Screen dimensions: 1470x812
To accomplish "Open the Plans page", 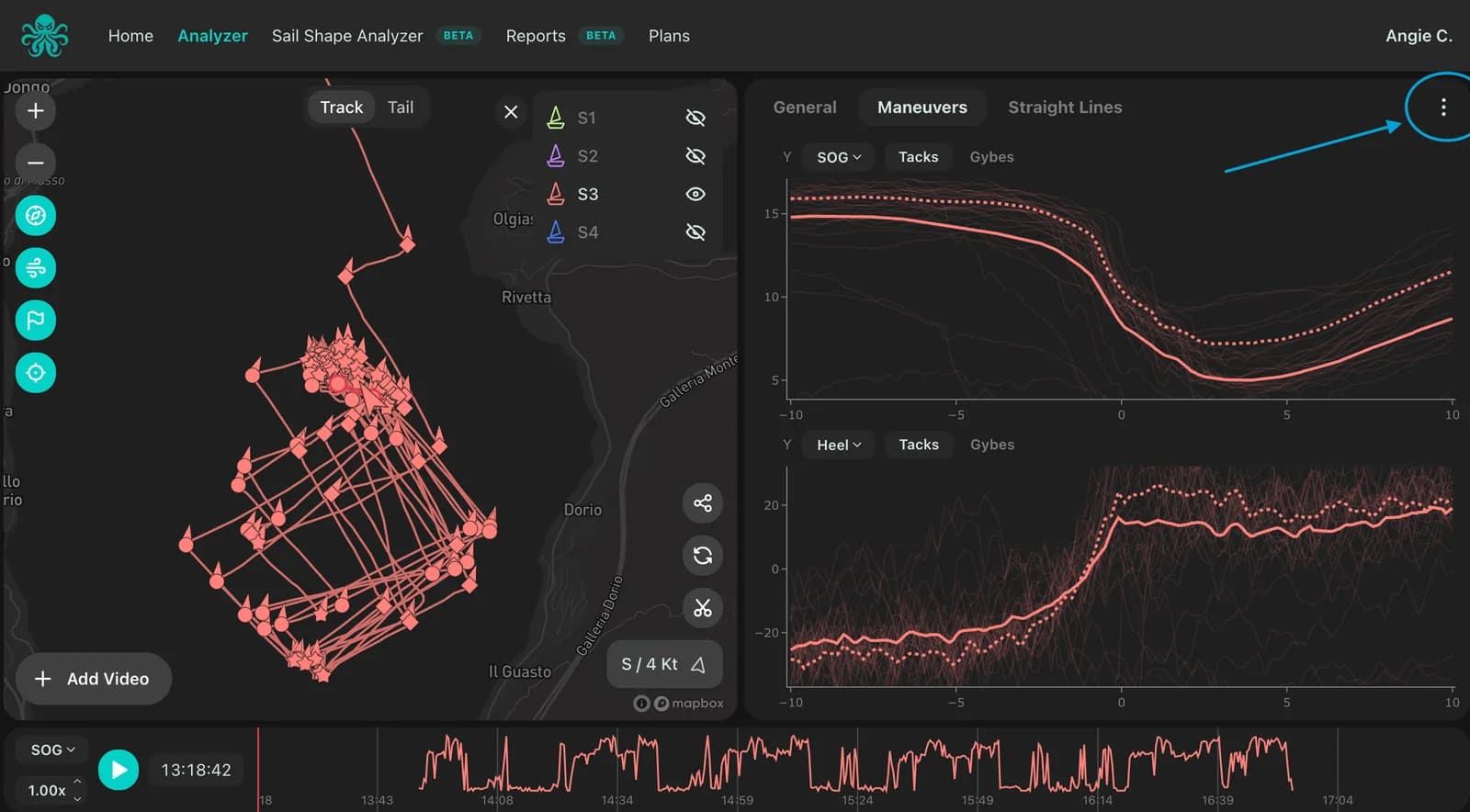I will [x=669, y=36].
